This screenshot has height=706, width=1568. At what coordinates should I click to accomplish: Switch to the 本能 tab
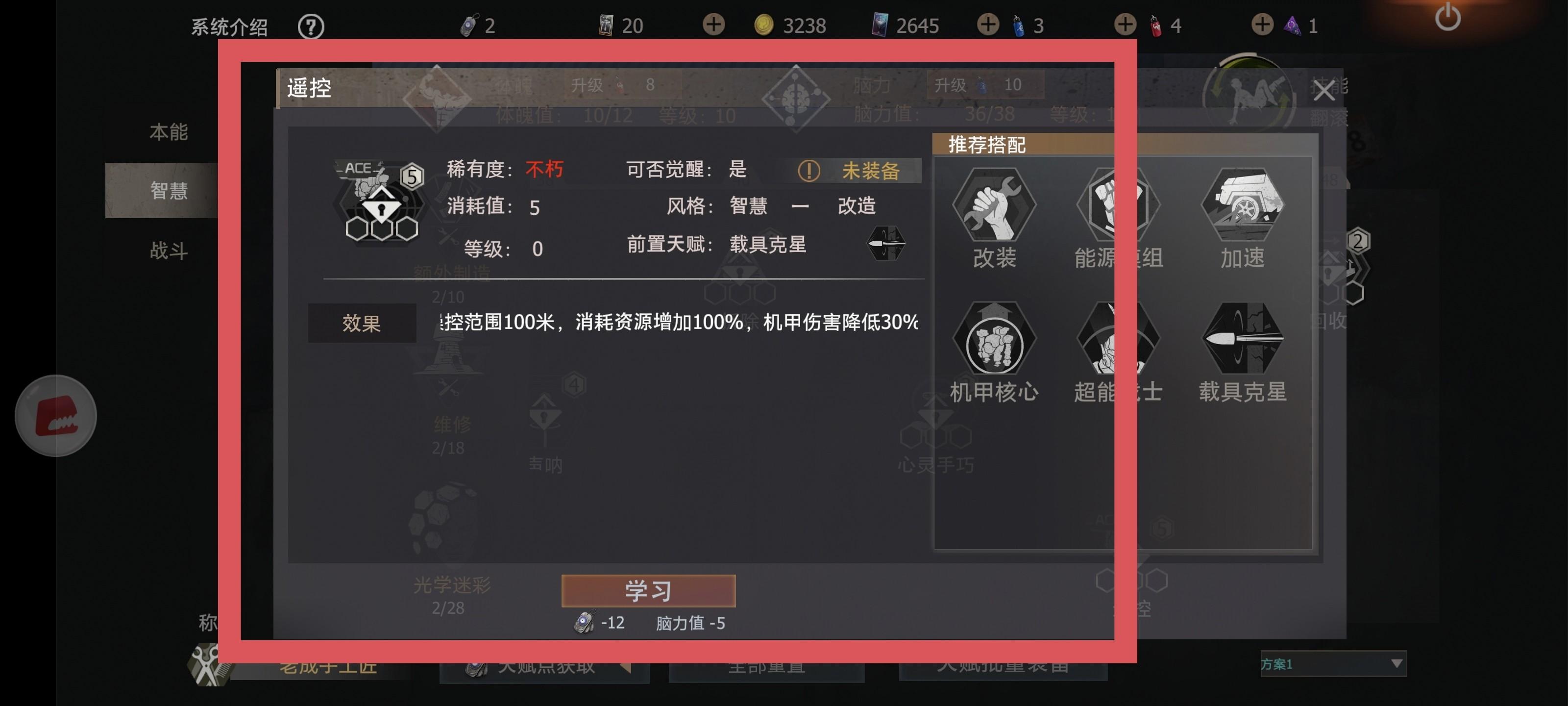[x=169, y=131]
